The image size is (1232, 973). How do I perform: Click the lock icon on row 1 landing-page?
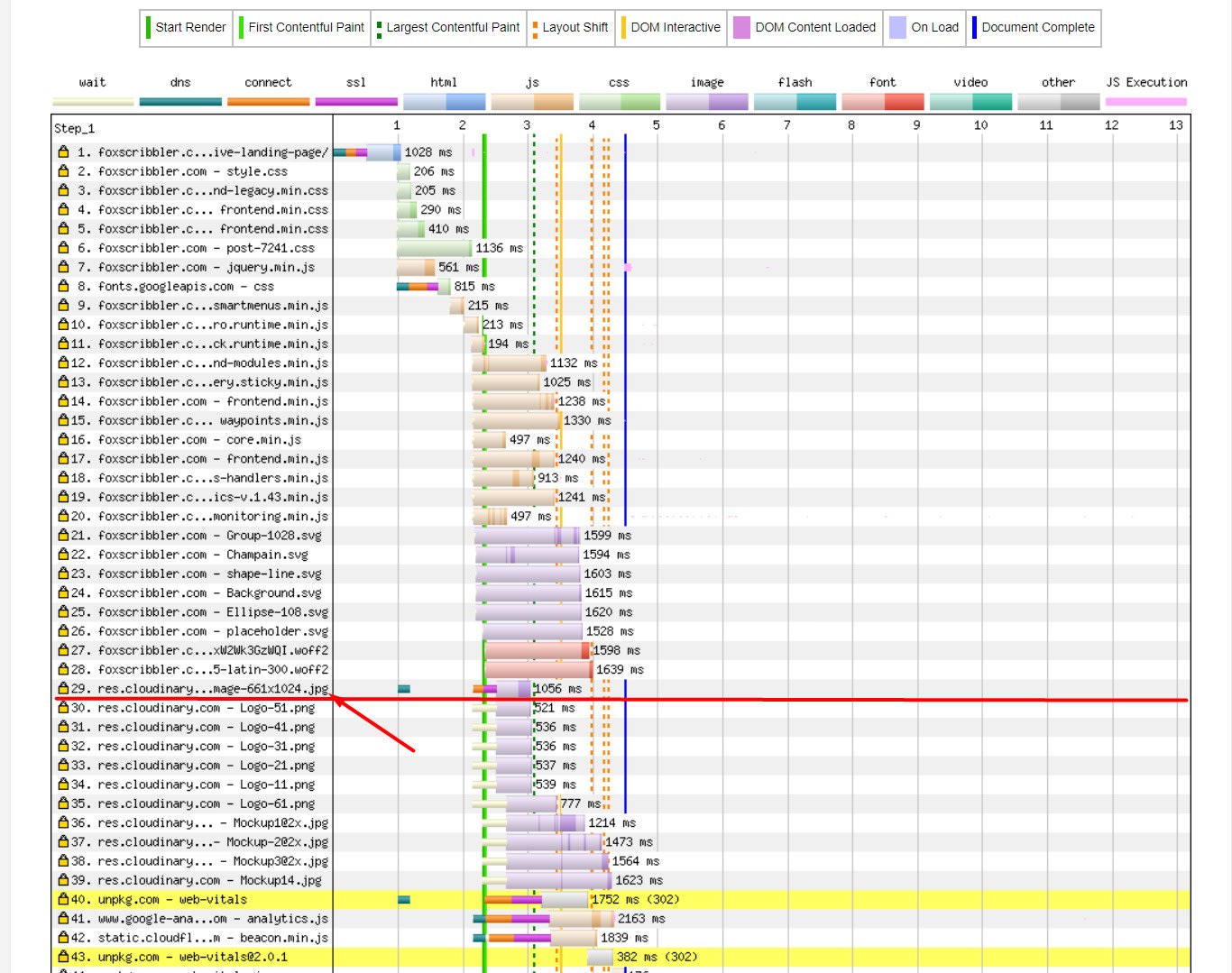[63, 151]
